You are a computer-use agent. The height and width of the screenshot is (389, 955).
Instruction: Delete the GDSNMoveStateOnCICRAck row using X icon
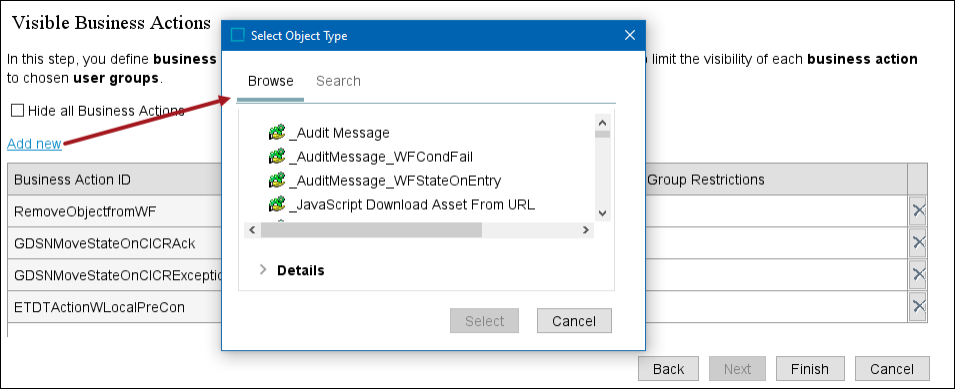click(x=918, y=244)
